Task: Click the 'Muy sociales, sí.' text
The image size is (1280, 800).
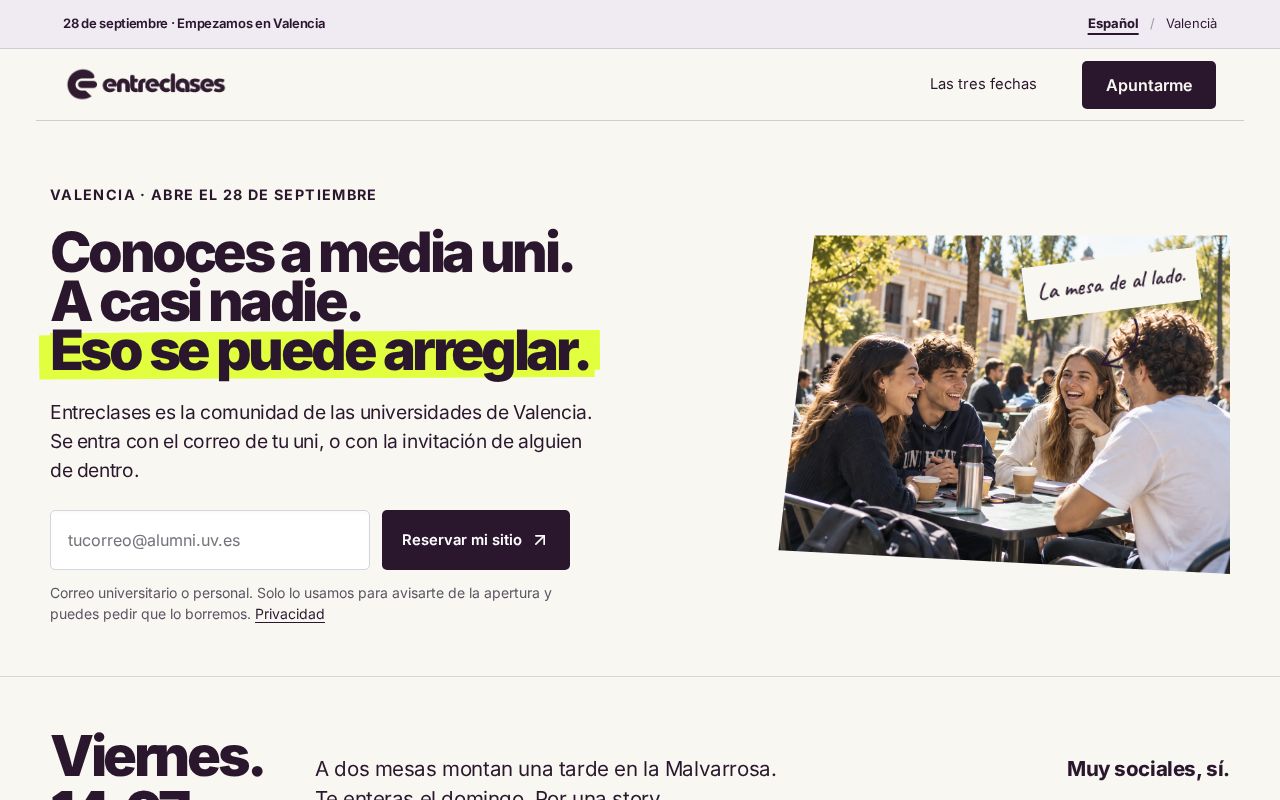Action: click(1148, 769)
